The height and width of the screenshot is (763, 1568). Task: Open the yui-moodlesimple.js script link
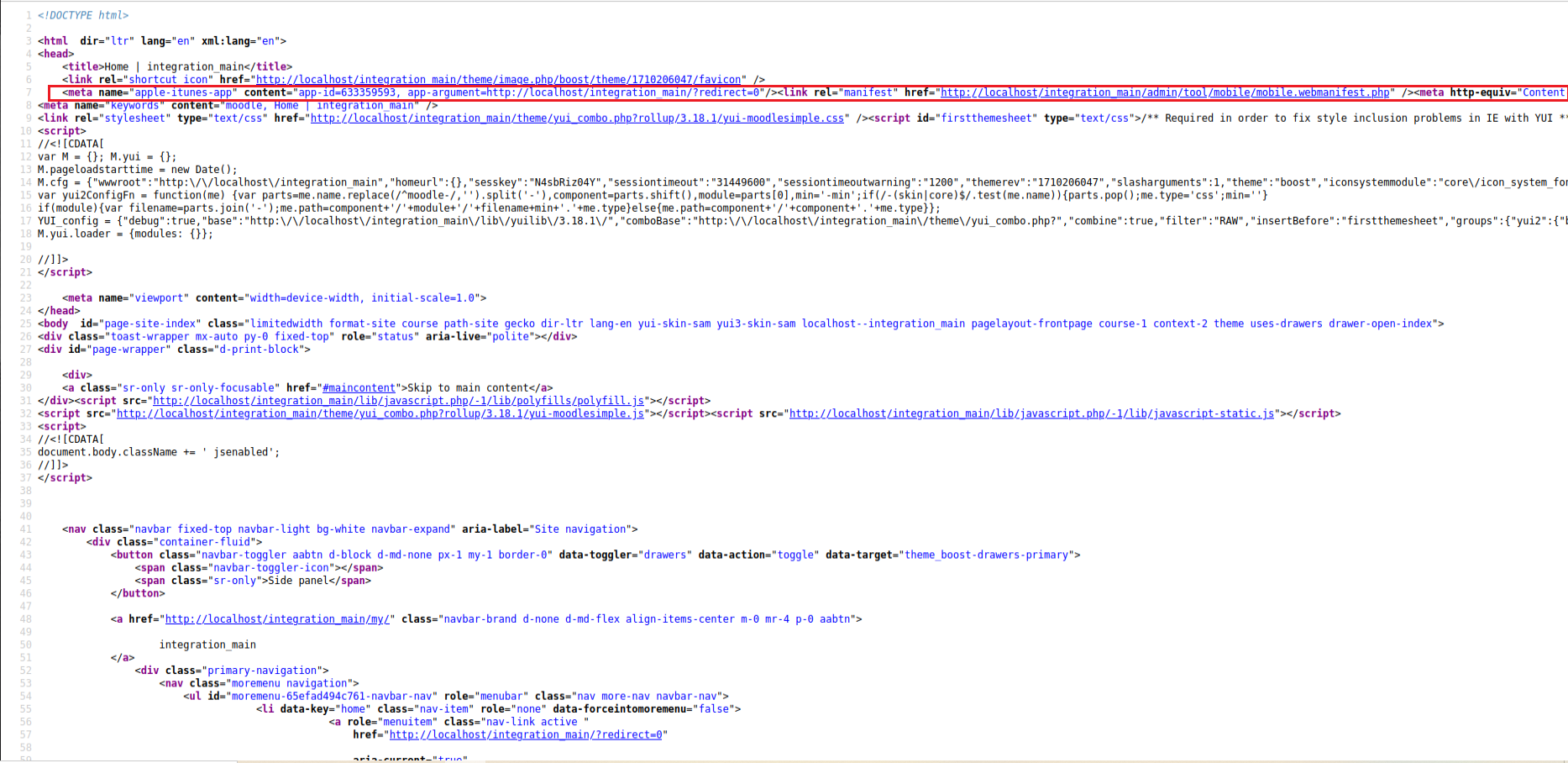[x=380, y=413]
